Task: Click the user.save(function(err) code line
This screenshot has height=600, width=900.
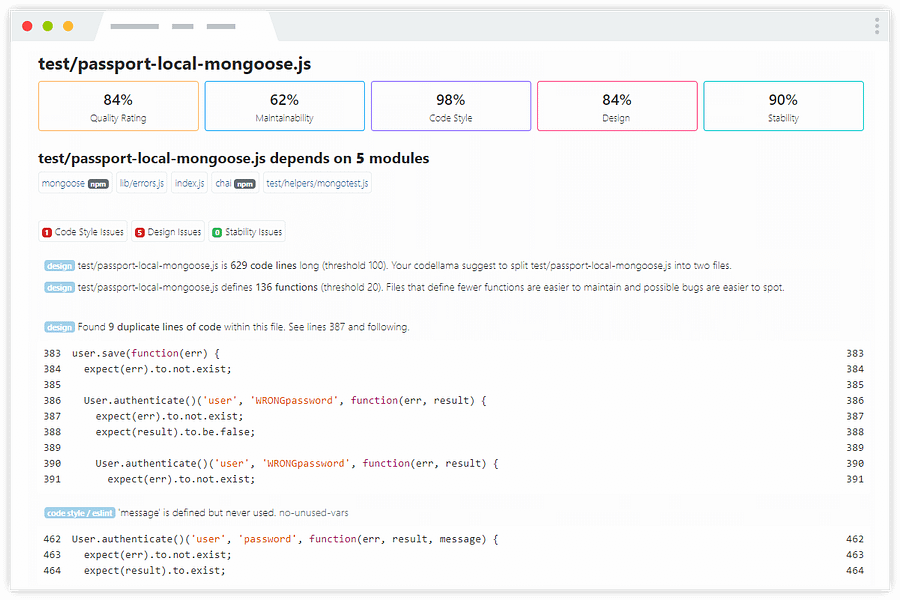Action: click(146, 353)
